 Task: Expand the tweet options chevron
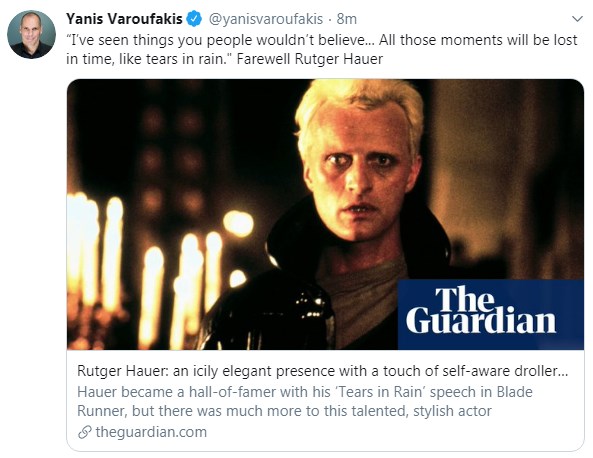577,19
